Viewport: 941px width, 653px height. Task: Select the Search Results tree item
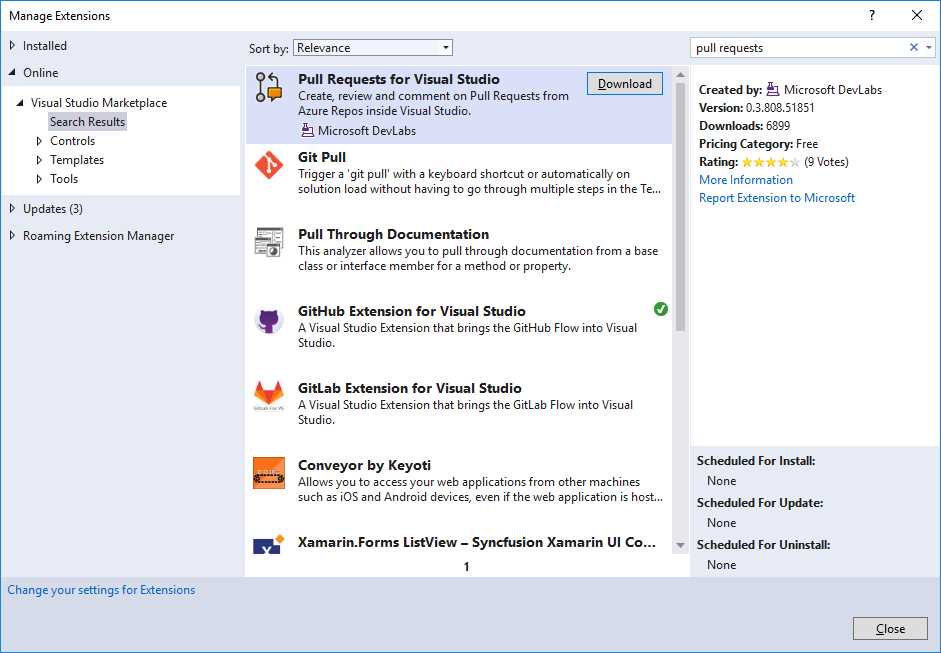[87, 121]
